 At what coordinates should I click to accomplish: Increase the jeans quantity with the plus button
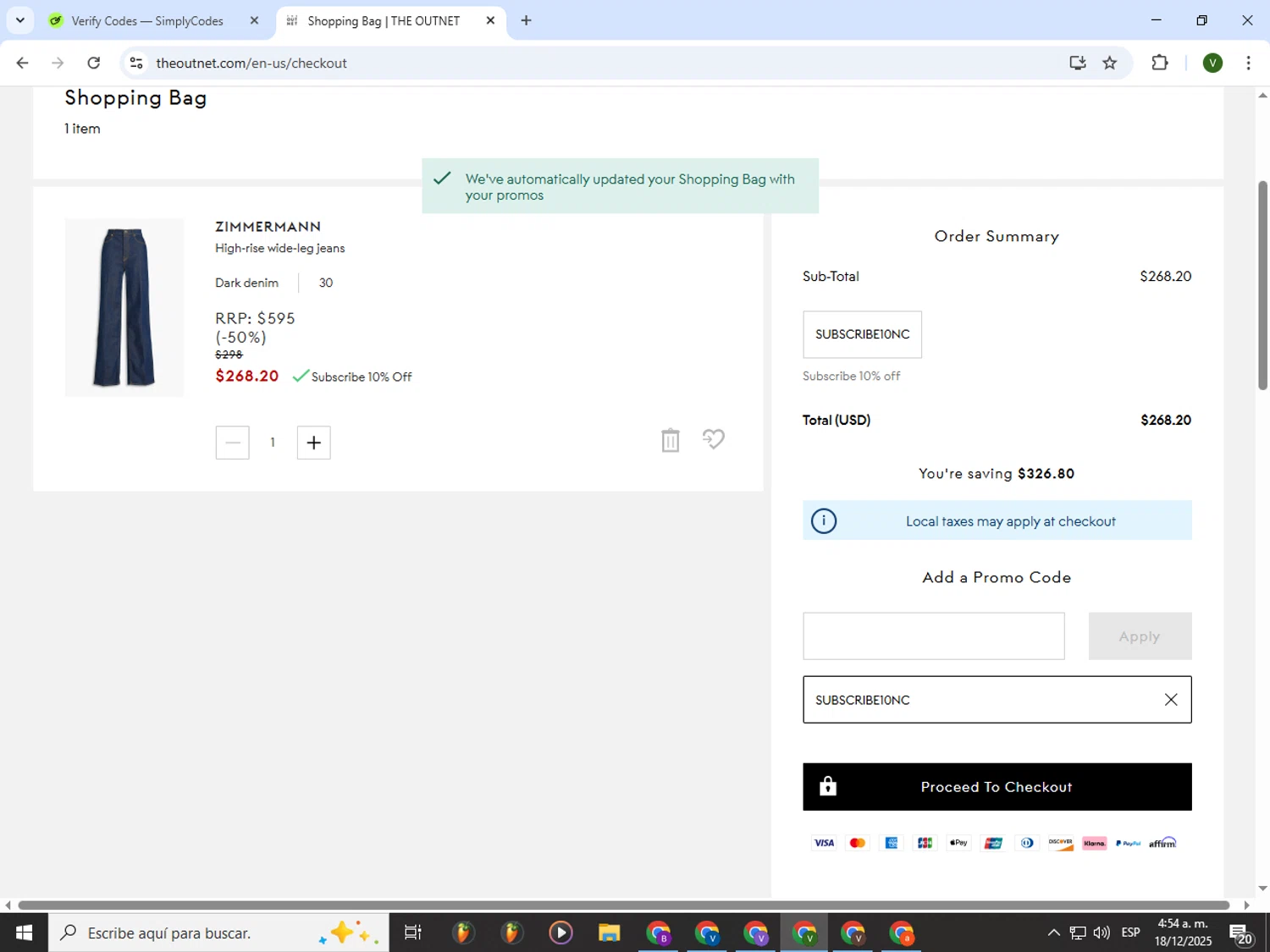pos(313,443)
